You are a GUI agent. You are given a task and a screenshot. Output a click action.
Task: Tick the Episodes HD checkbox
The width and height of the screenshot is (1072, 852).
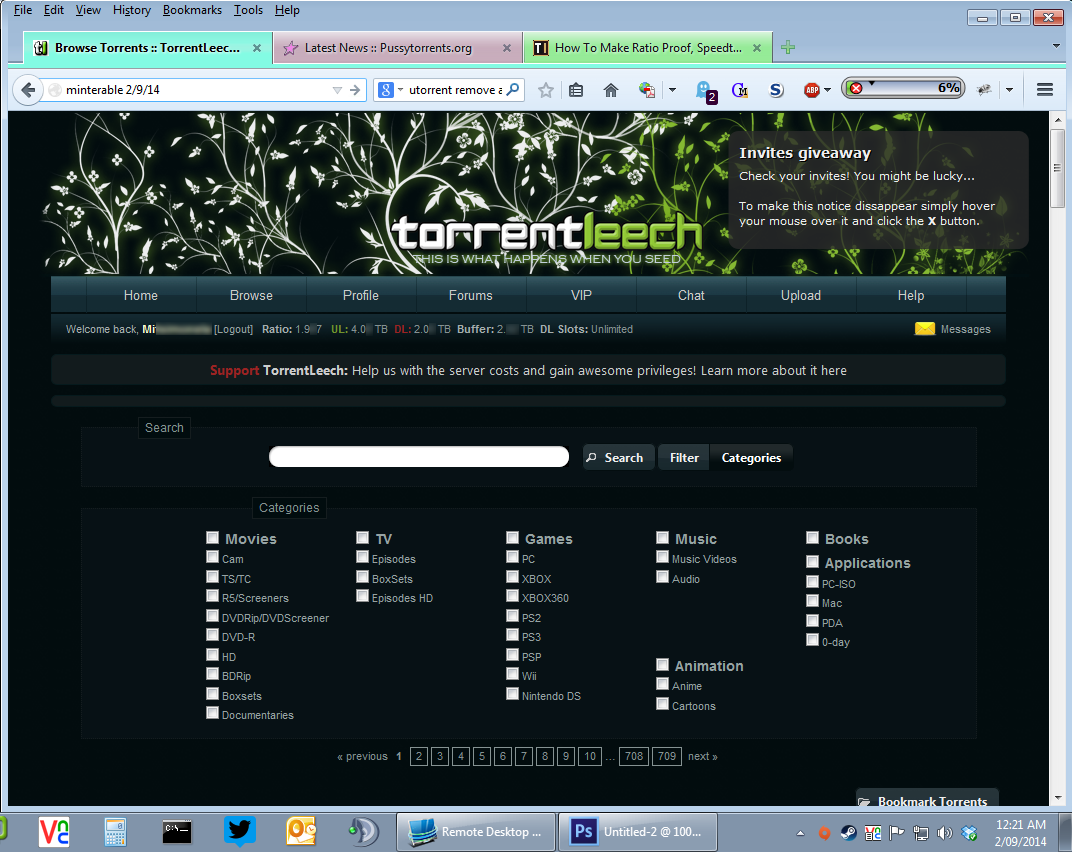point(362,596)
